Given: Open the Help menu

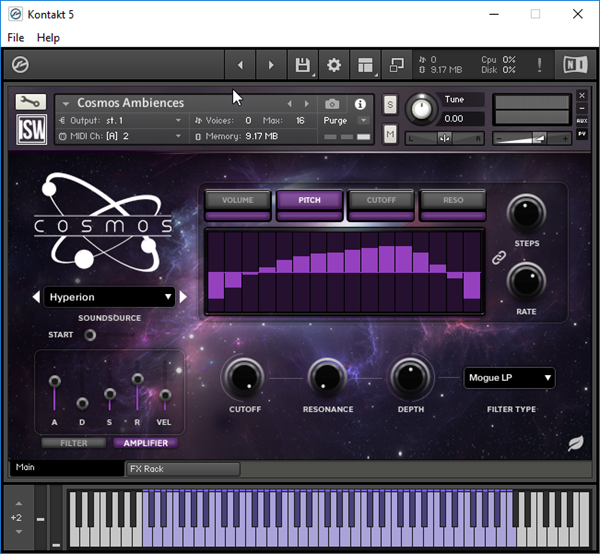Looking at the screenshot, I should [x=48, y=37].
